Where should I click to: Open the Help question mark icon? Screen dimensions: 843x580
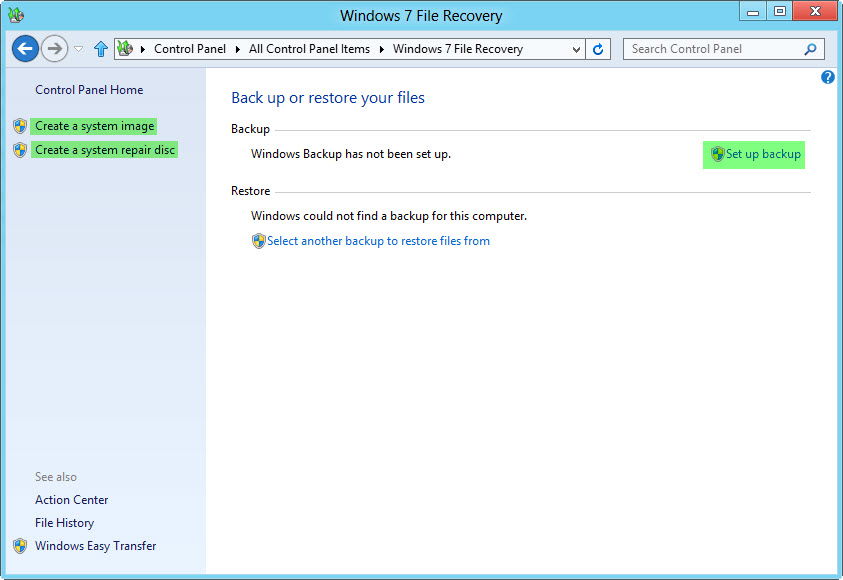coord(827,77)
